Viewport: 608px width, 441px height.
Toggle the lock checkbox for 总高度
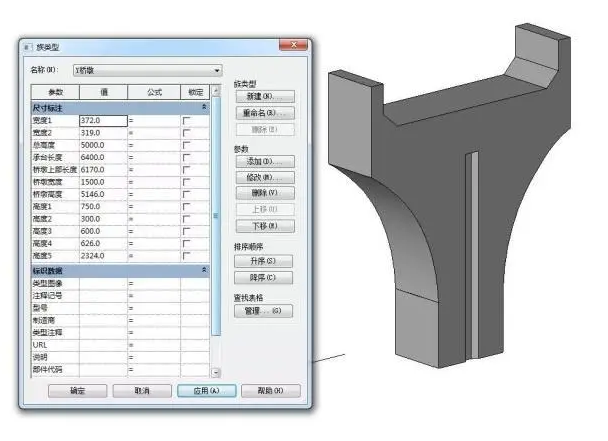[187, 145]
